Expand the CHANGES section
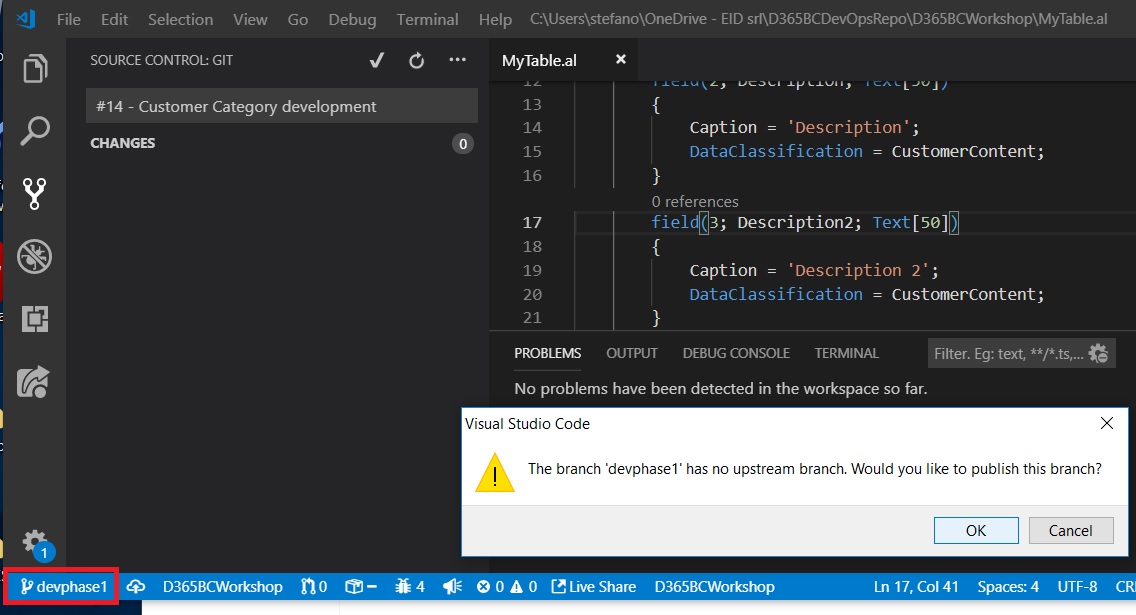Screen dimensions: 1136x615 pos(122,143)
